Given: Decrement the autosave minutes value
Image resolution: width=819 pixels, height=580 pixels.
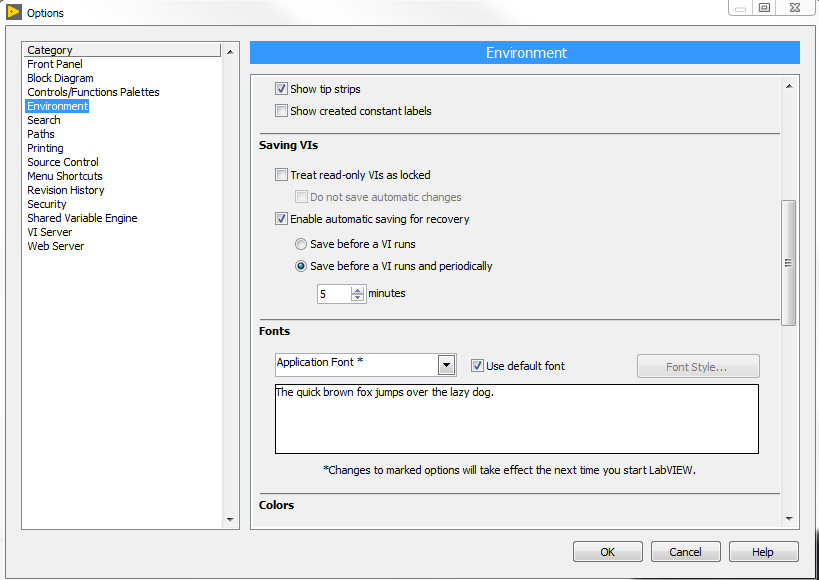Looking at the screenshot, I should (x=357, y=297).
